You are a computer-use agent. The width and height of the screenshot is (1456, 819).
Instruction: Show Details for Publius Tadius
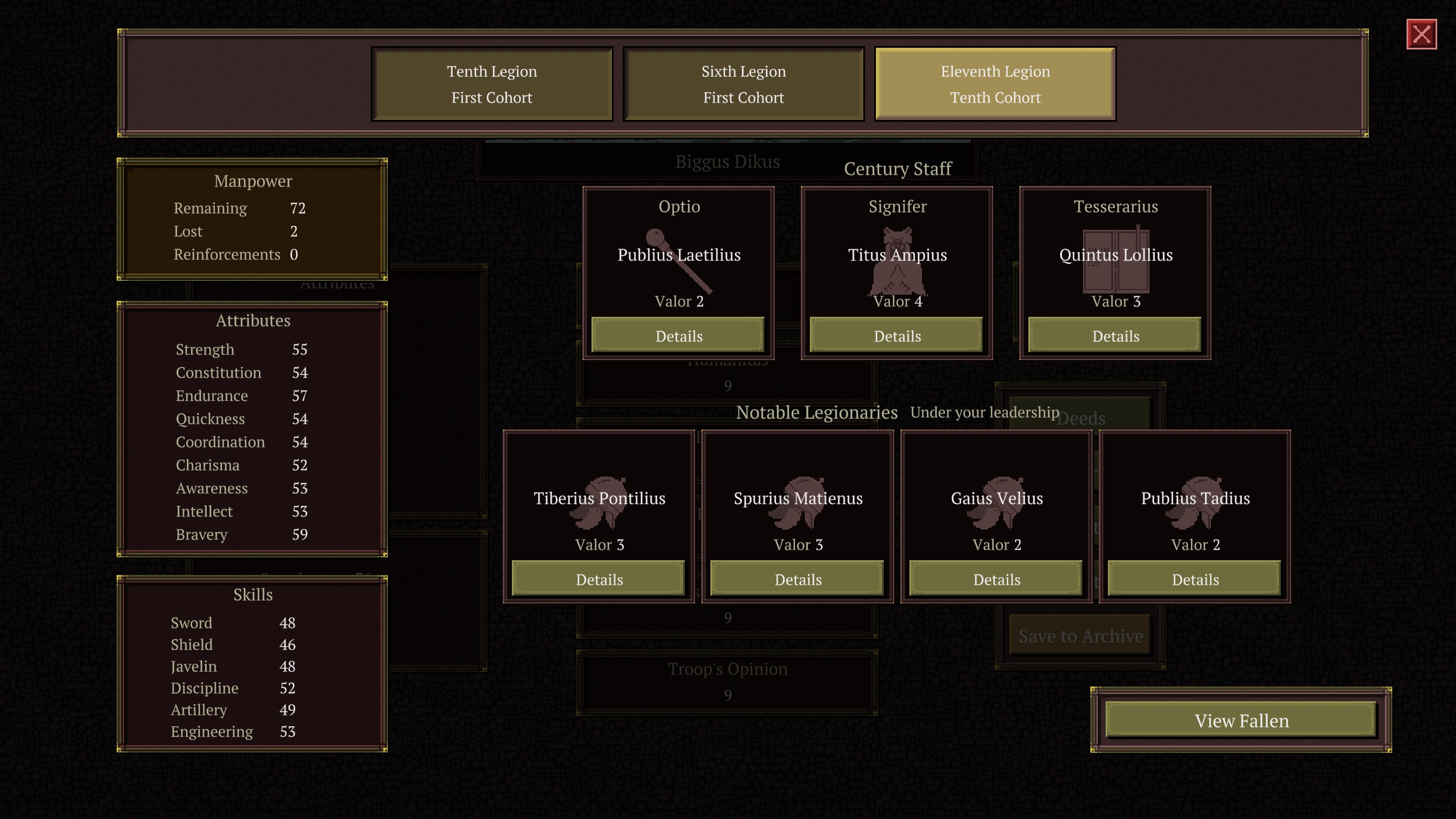coord(1195,579)
